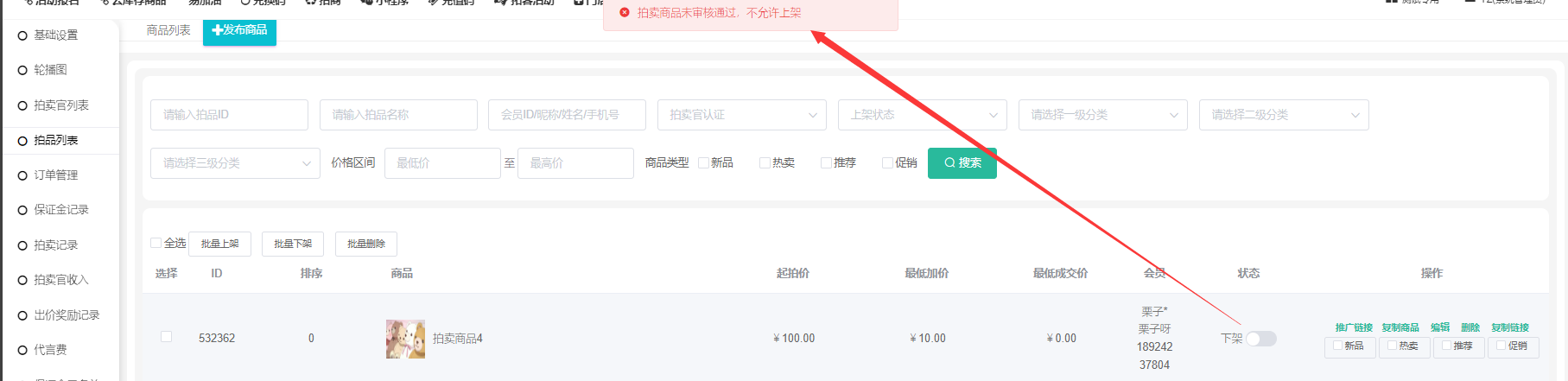Open the 拍卖官认证 dropdown
The height and width of the screenshot is (381, 1568).
(x=741, y=115)
